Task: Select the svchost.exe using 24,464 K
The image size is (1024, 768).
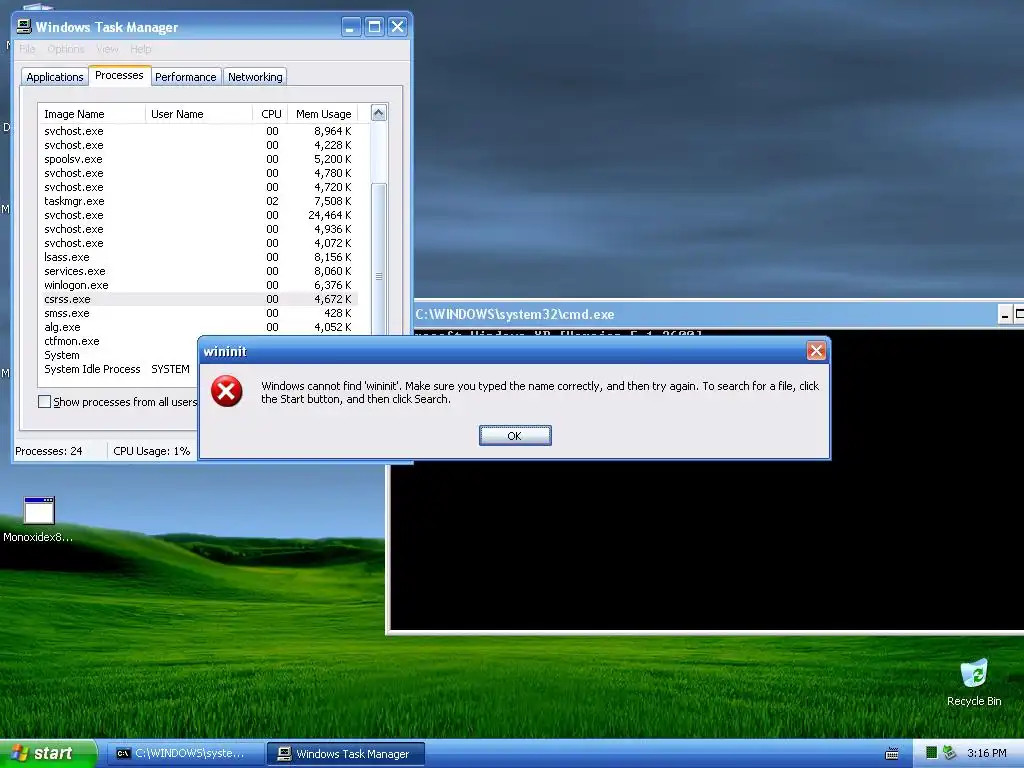Action: (198, 216)
